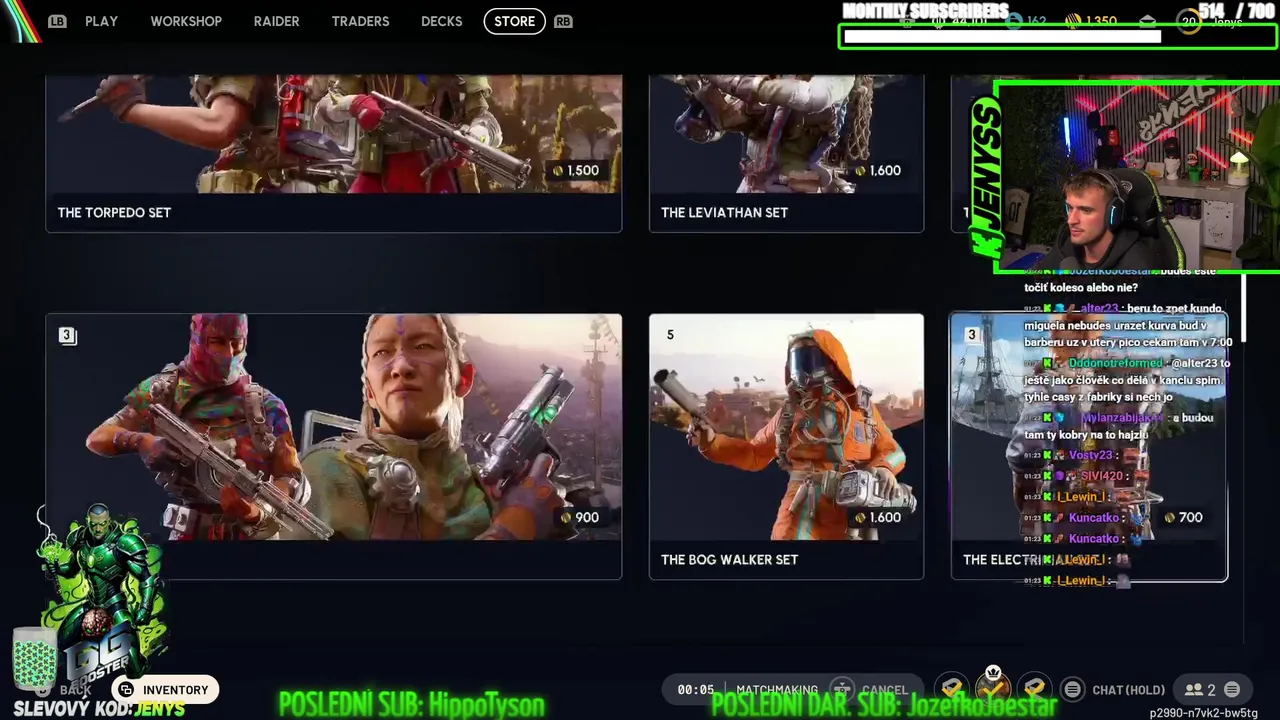
Task: Click the 900 price tag
Action: (579, 517)
